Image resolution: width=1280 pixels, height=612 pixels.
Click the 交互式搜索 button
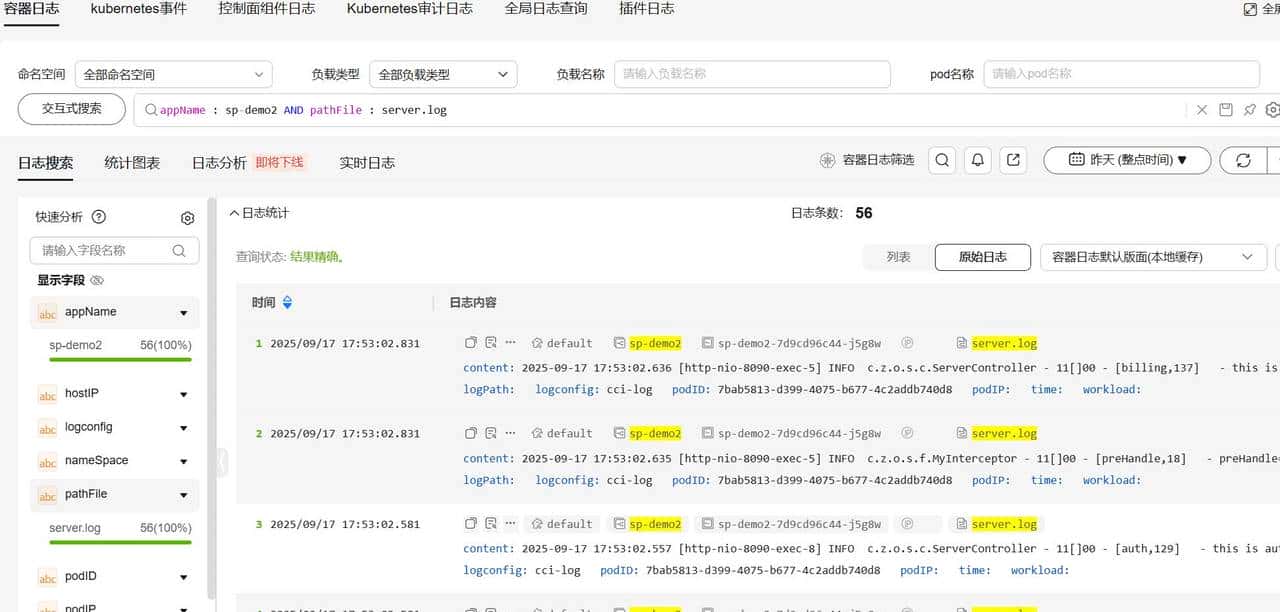point(70,110)
